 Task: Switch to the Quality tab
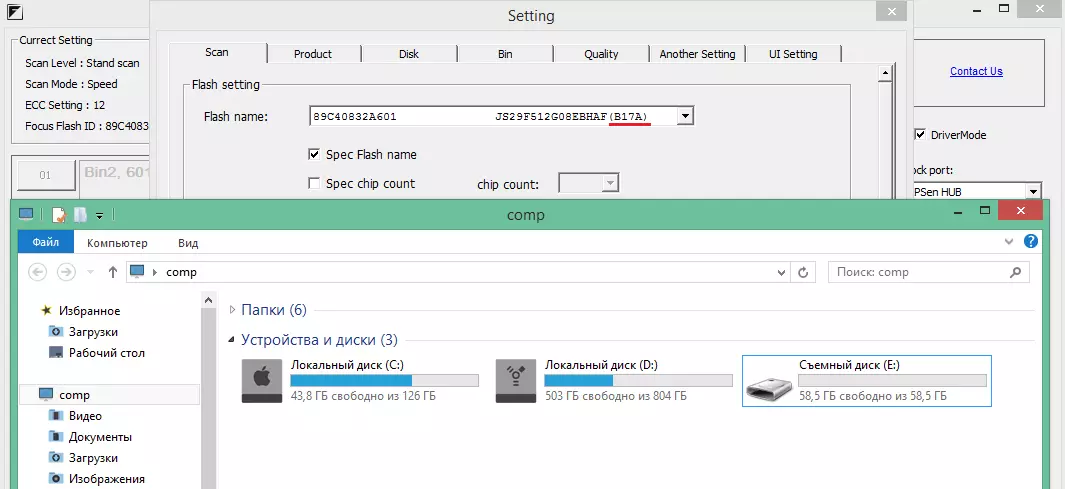click(601, 54)
